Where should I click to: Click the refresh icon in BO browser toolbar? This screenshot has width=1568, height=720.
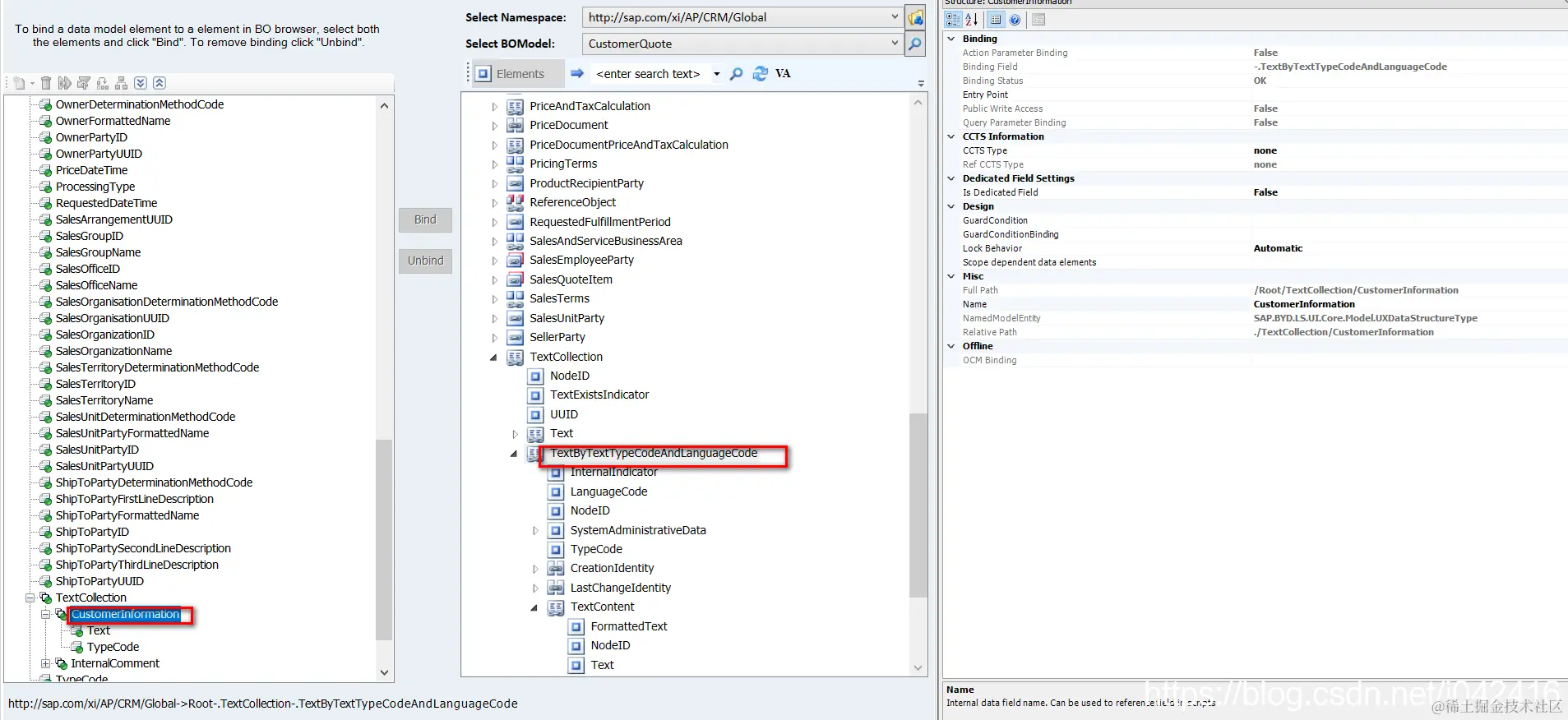tap(761, 74)
